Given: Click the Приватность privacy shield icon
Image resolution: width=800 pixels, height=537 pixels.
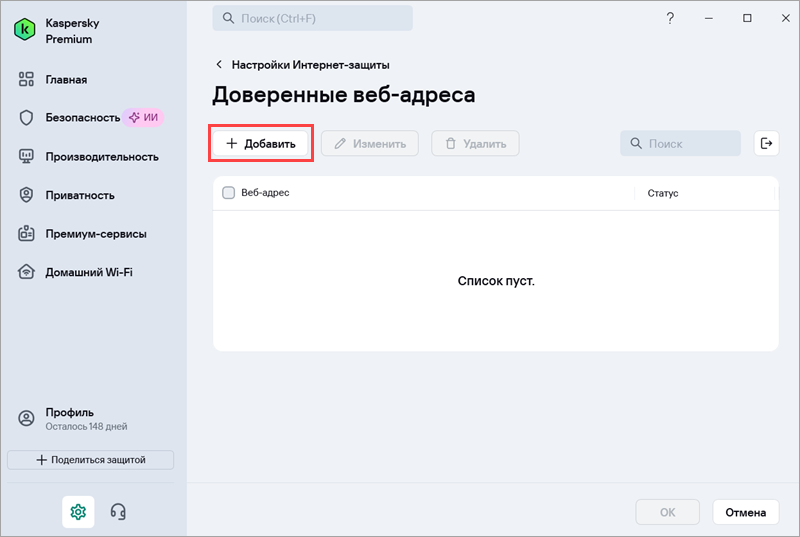Looking at the screenshot, I should point(26,195).
